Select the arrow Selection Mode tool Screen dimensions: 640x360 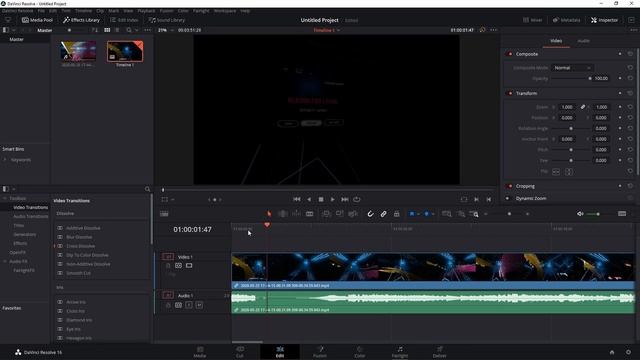(x=269, y=214)
